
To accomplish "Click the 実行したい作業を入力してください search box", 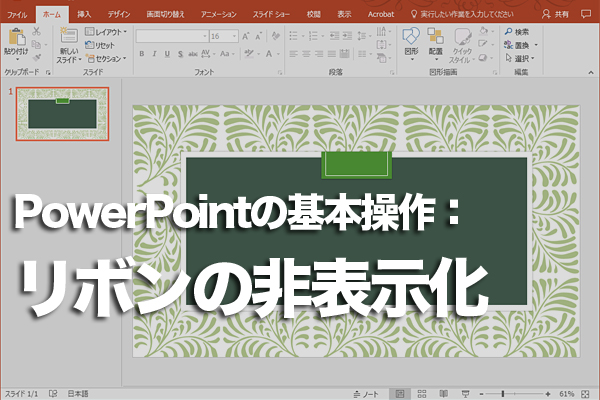I will tap(462, 15).
